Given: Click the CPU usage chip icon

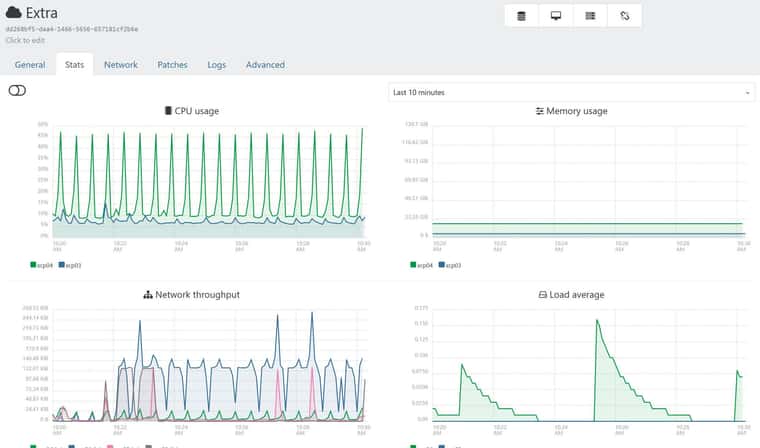Looking at the screenshot, I should tap(168, 111).
